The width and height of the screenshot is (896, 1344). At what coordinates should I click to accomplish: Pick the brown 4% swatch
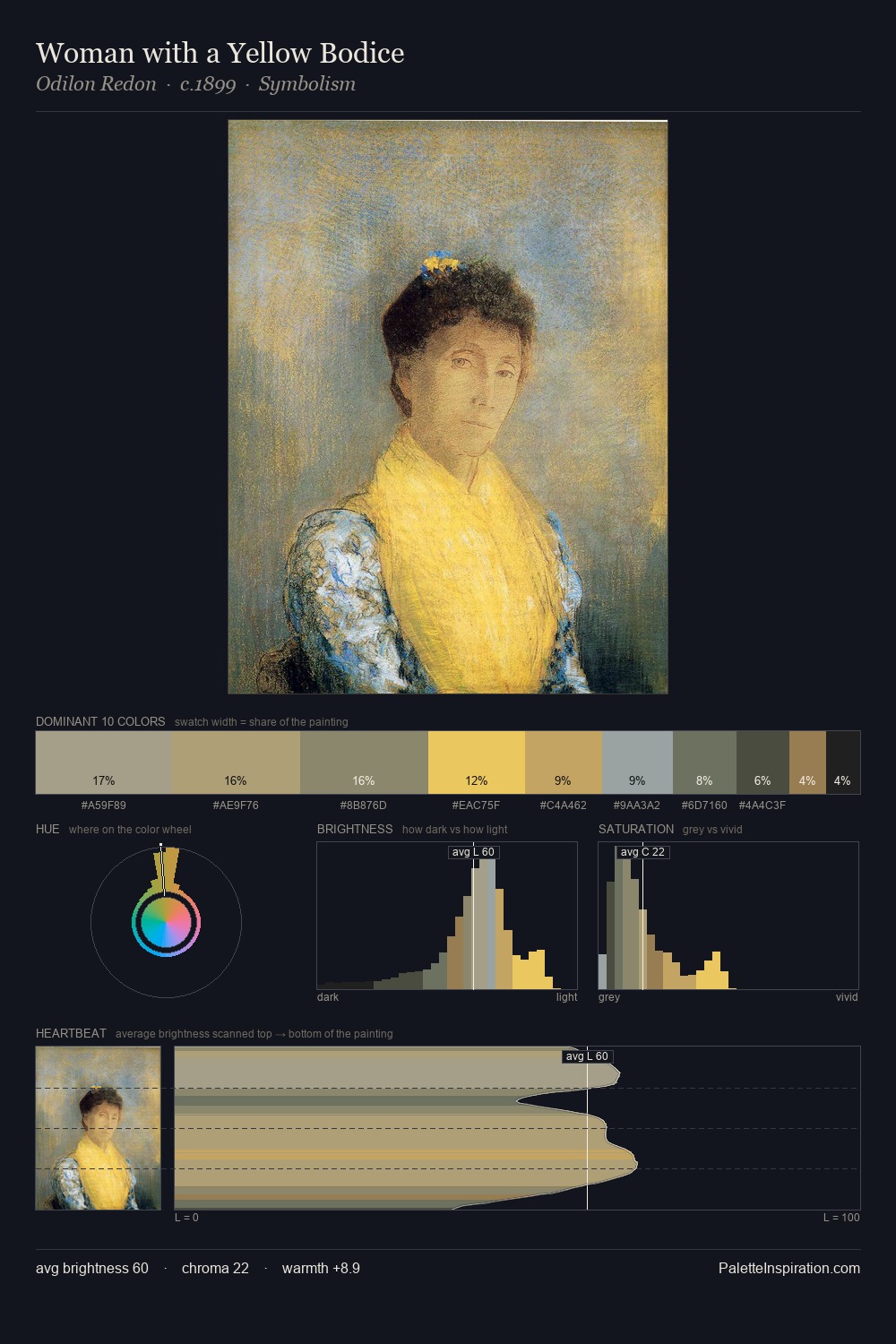click(x=807, y=762)
